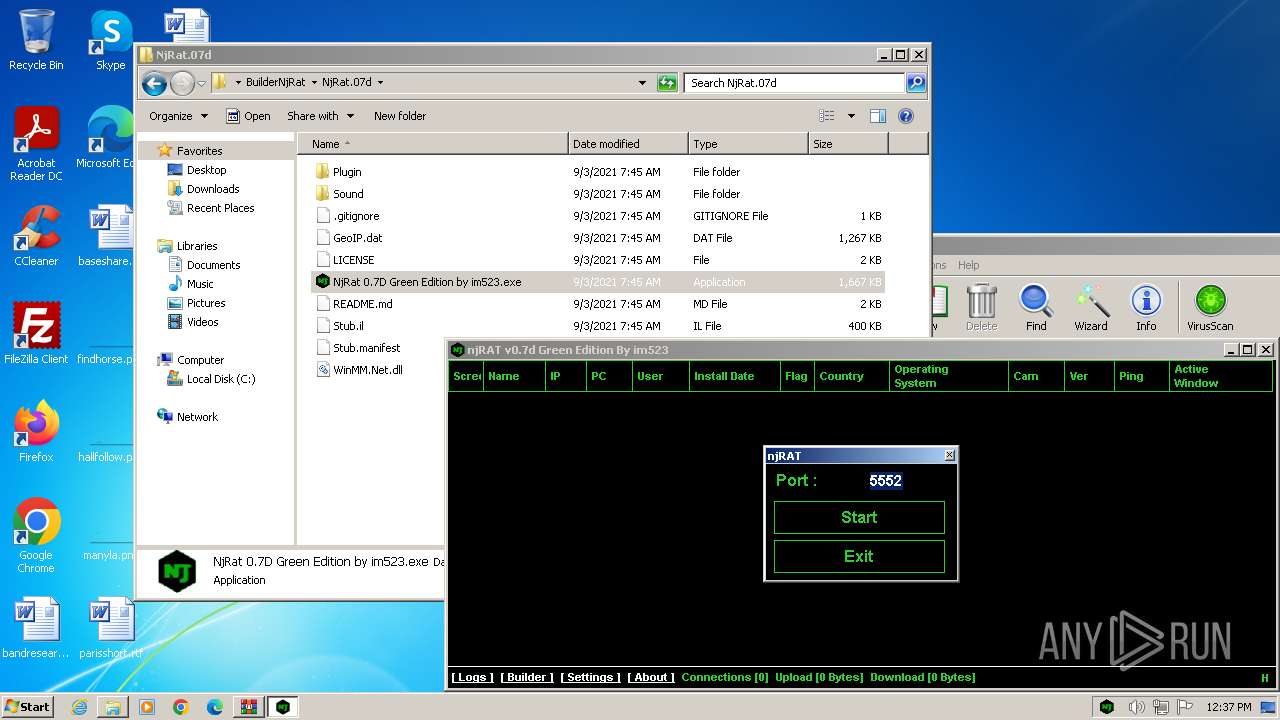Open the Builder link in njRAT
The image size is (1280, 720).
coord(527,677)
